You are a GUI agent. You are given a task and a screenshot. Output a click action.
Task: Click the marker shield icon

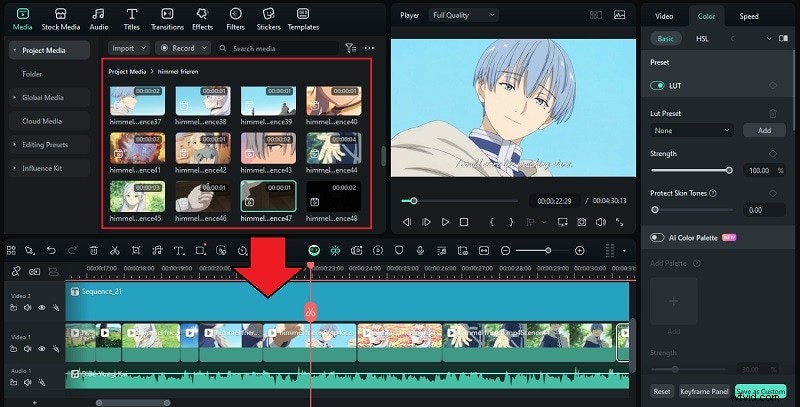pos(399,250)
